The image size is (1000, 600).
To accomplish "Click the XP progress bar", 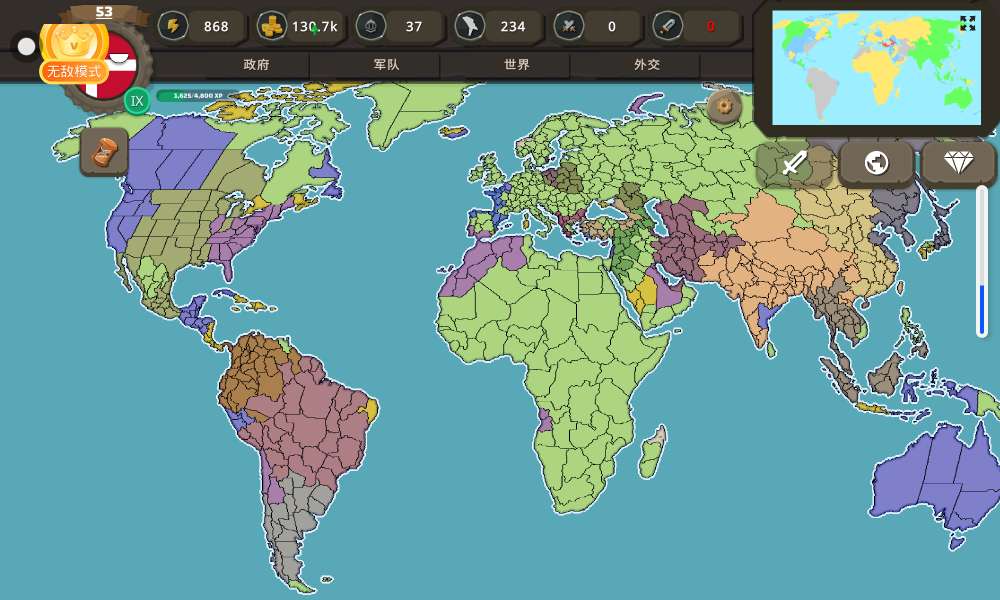I will [196, 96].
